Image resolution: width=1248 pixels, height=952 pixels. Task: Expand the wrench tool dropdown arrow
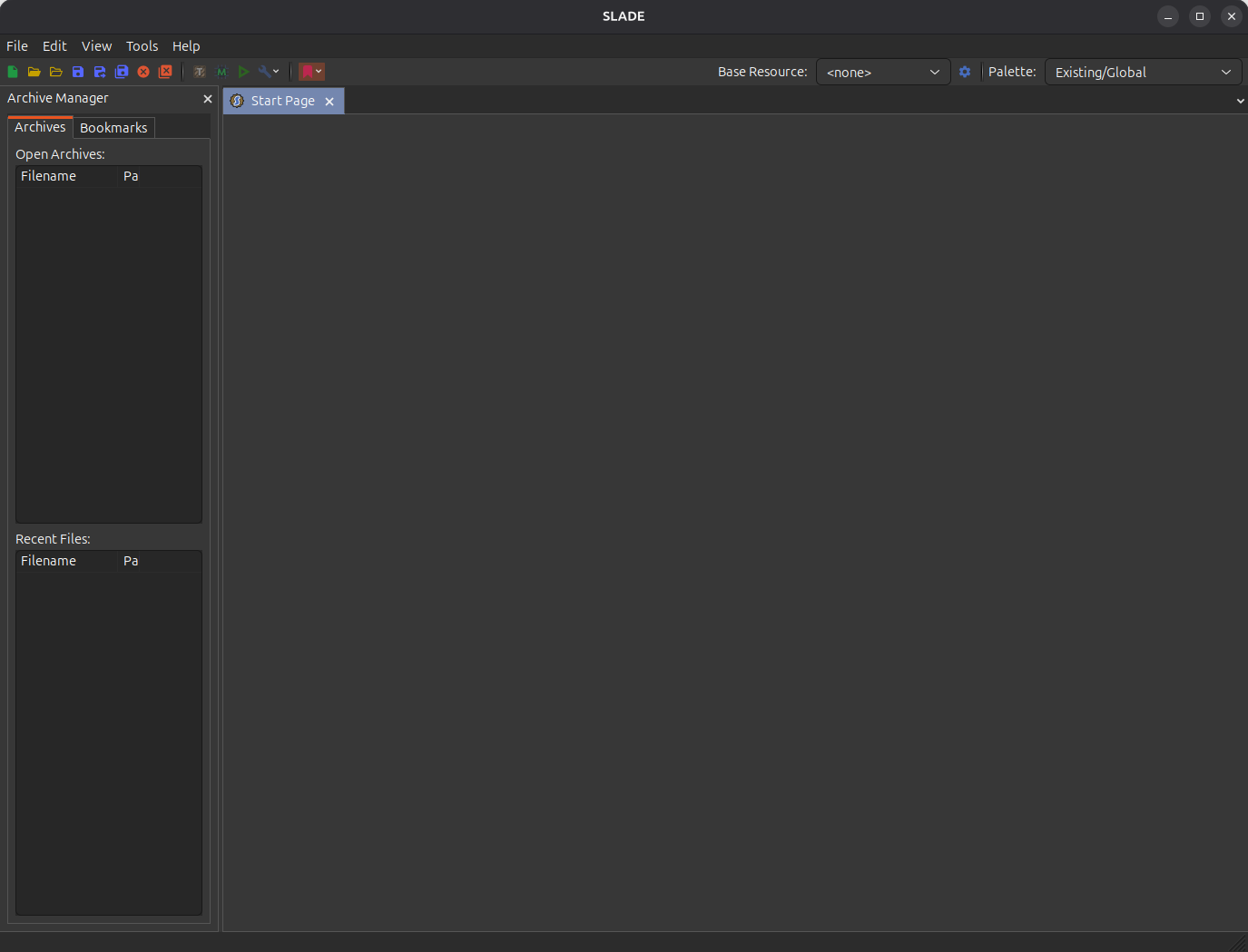pyautogui.click(x=276, y=72)
